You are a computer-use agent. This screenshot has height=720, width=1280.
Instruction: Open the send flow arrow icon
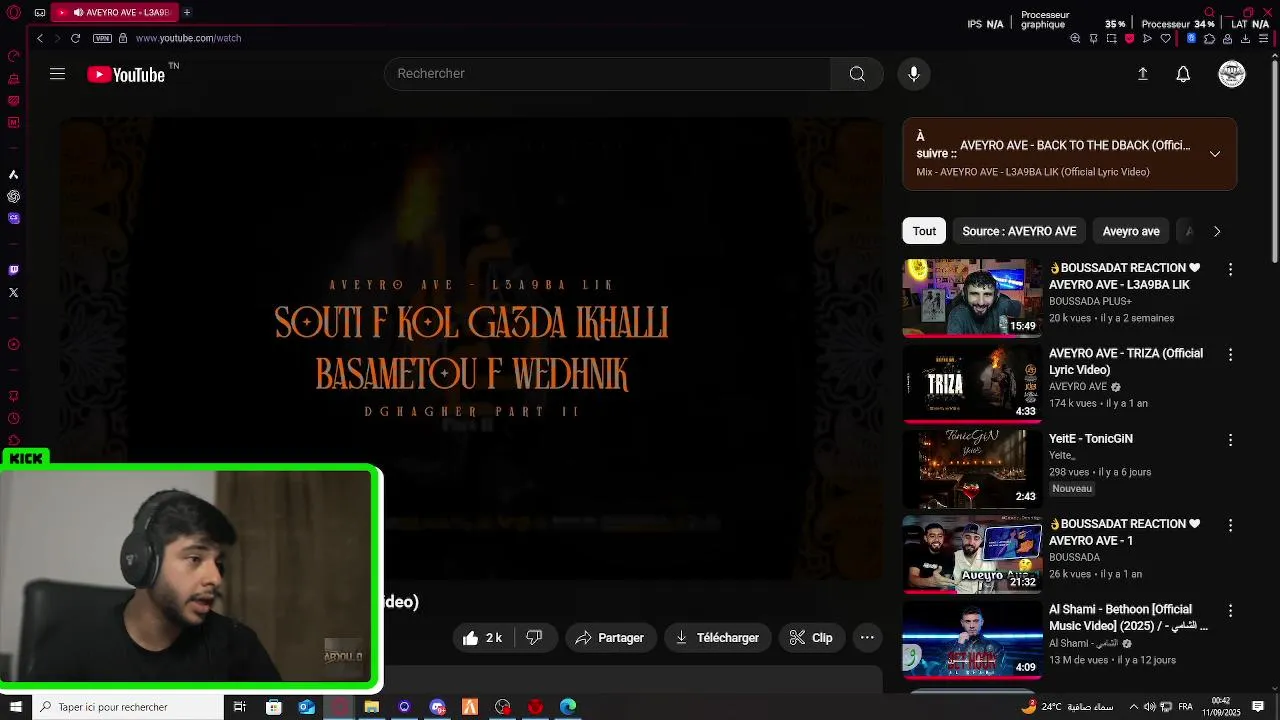click(1147, 39)
